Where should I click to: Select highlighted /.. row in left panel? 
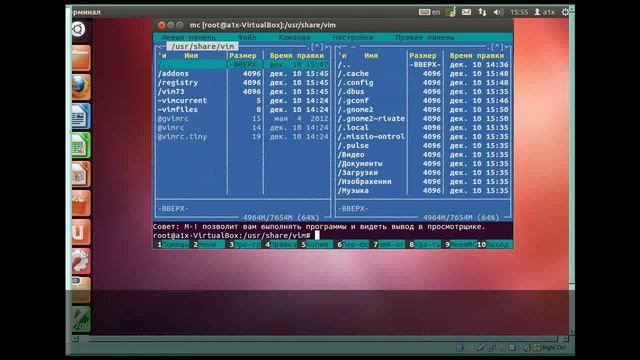(x=243, y=64)
